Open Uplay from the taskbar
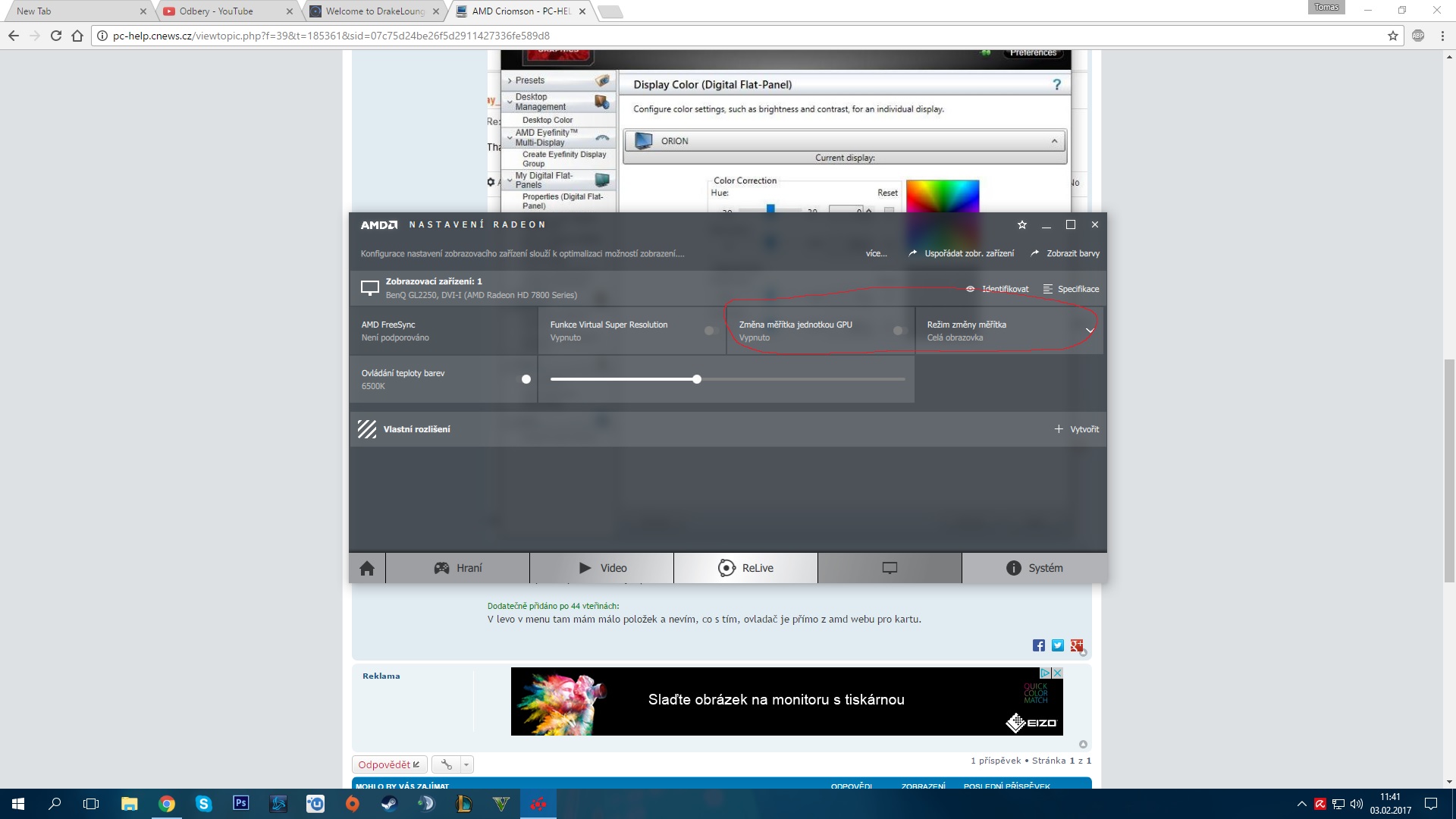The width and height of the screenshot is (1456, 819). coord(315,804)
